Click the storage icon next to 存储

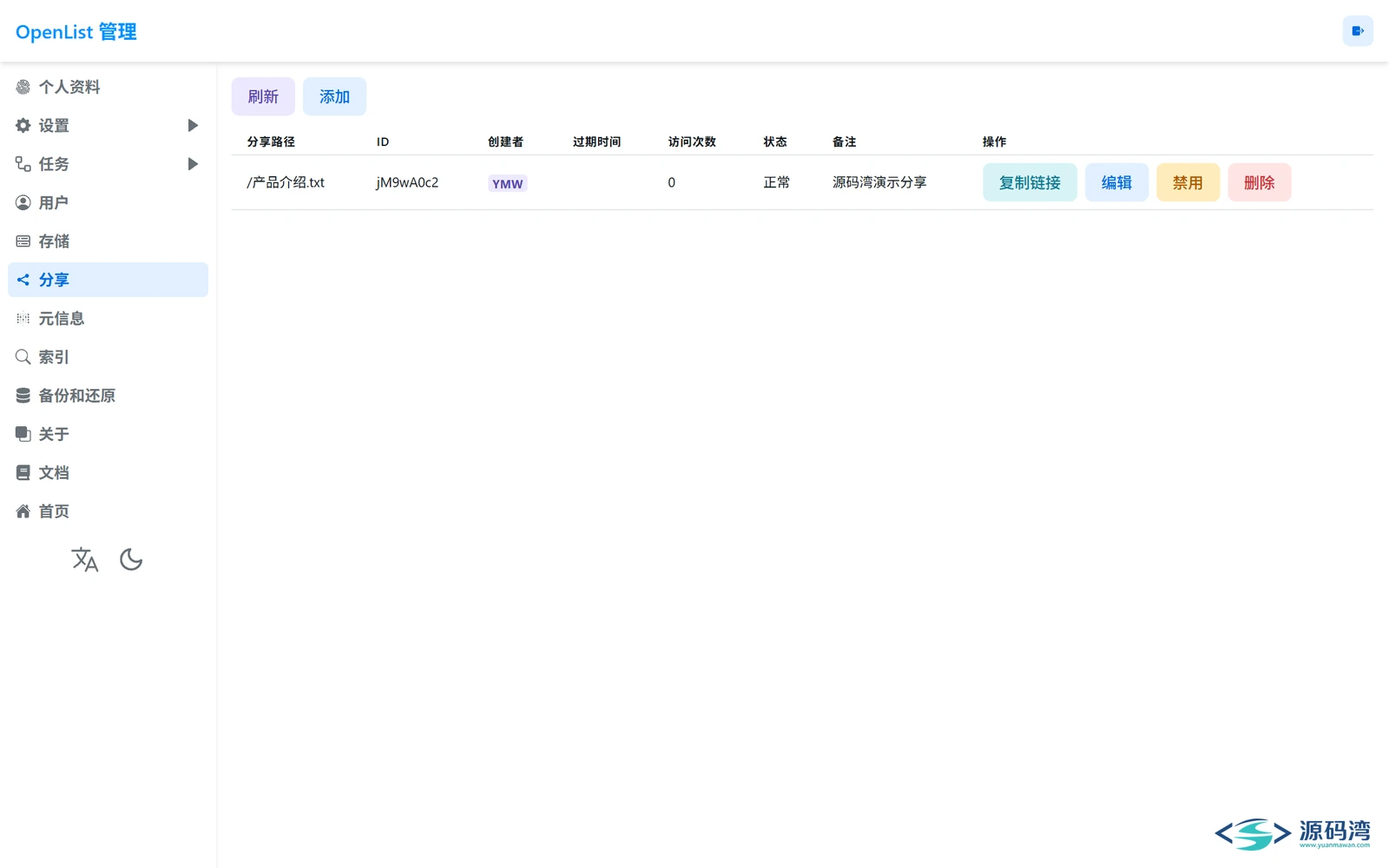click(23, 241)
